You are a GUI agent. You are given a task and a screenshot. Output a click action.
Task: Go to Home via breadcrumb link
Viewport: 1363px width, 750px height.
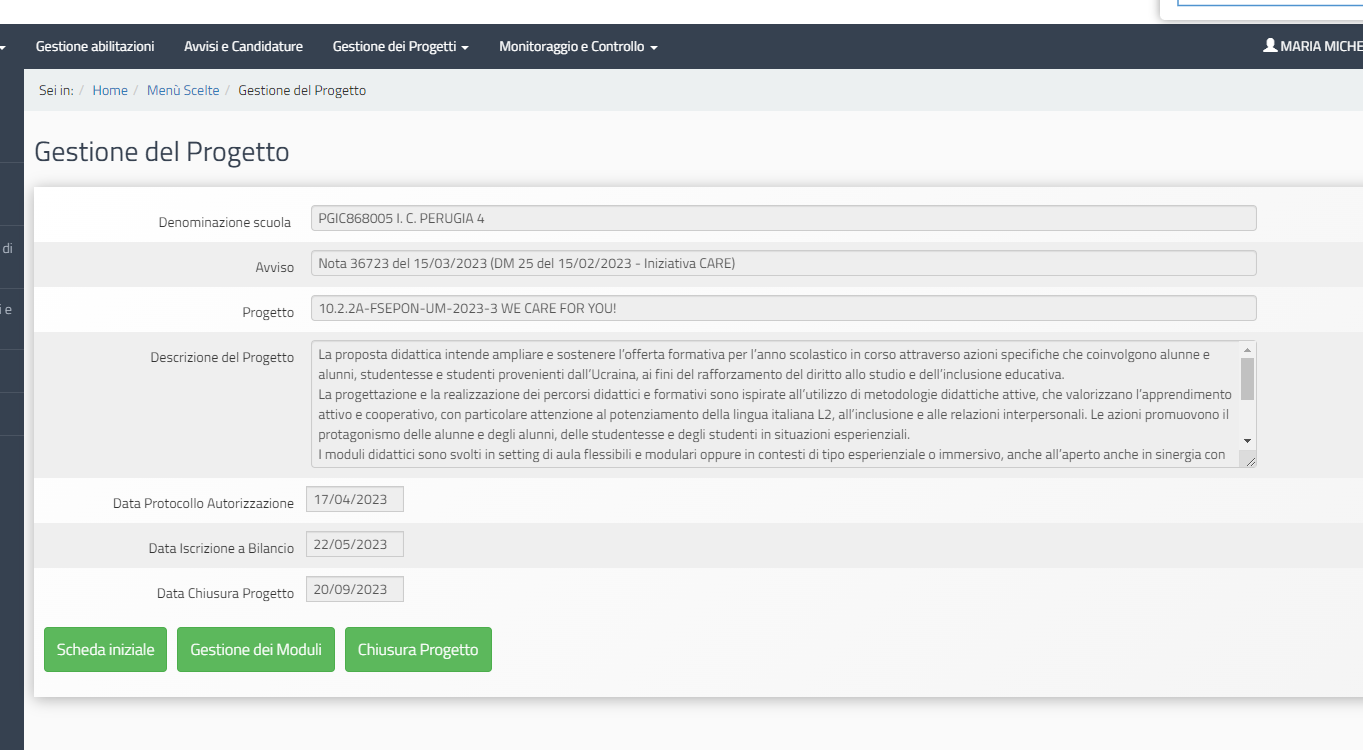(110, 90)
